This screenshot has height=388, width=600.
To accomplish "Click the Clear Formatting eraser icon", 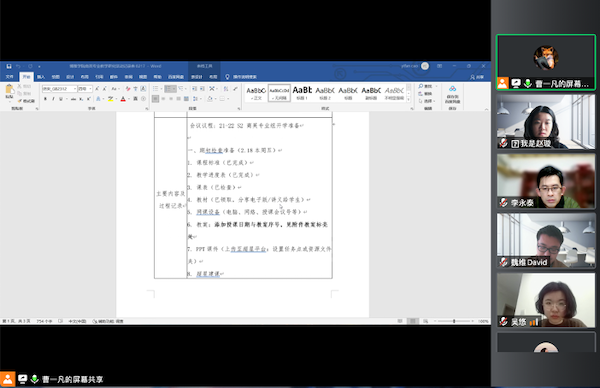I will (128, 89).
